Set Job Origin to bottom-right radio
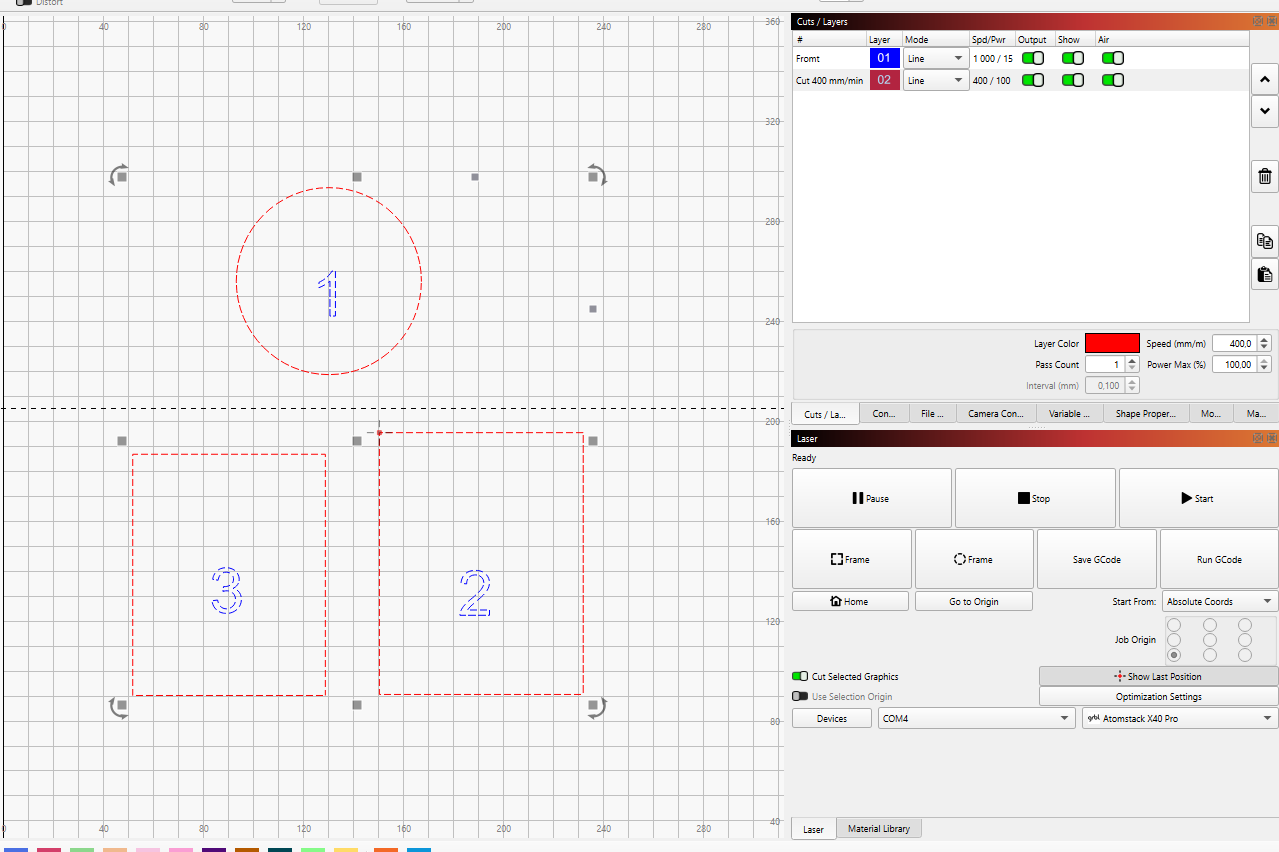The image size is (1279, 852). (1245, 655)
